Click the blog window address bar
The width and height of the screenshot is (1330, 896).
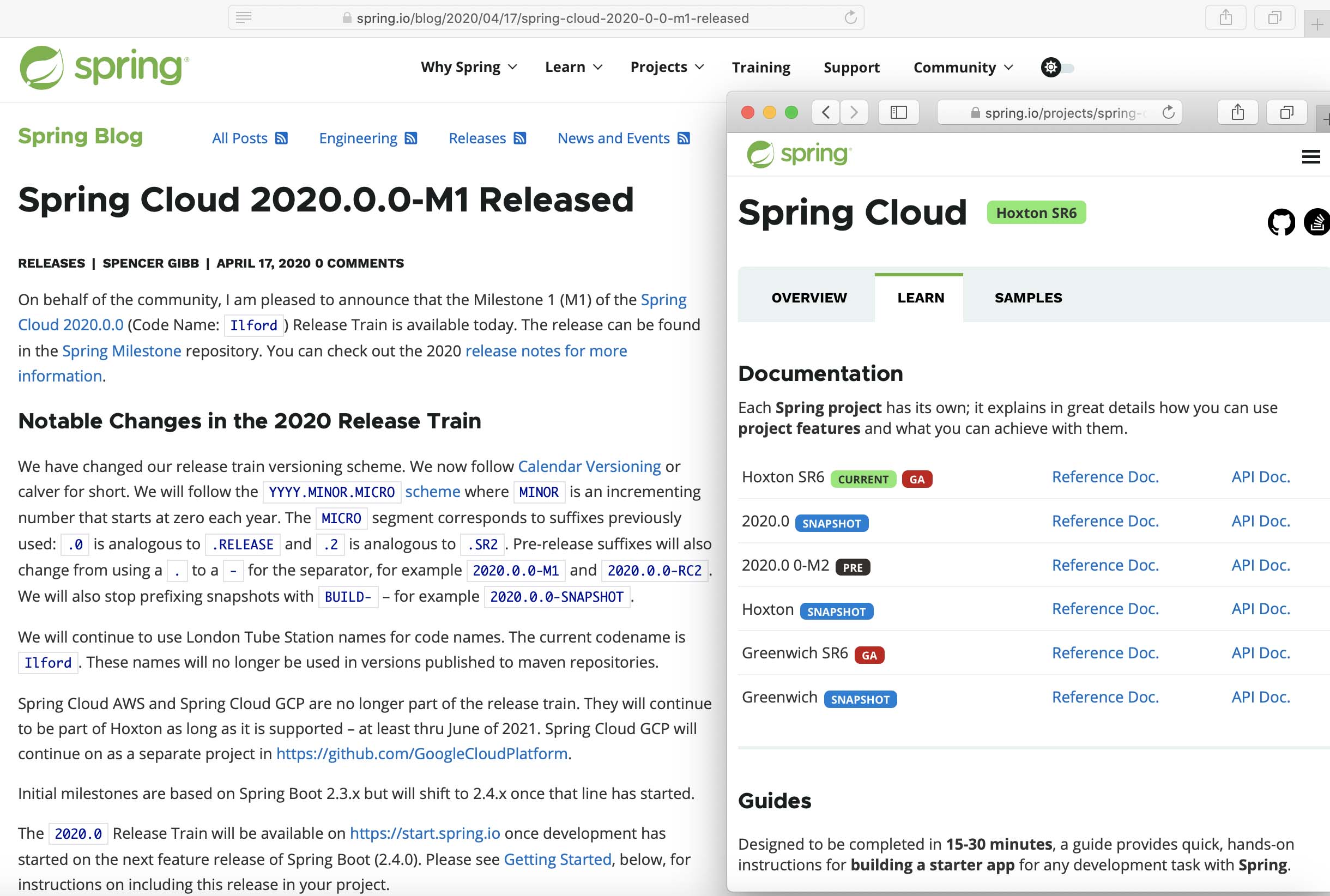546,18
